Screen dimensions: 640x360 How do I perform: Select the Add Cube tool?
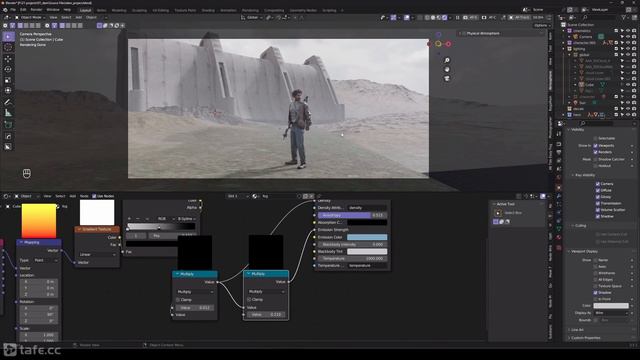[8, 124]
